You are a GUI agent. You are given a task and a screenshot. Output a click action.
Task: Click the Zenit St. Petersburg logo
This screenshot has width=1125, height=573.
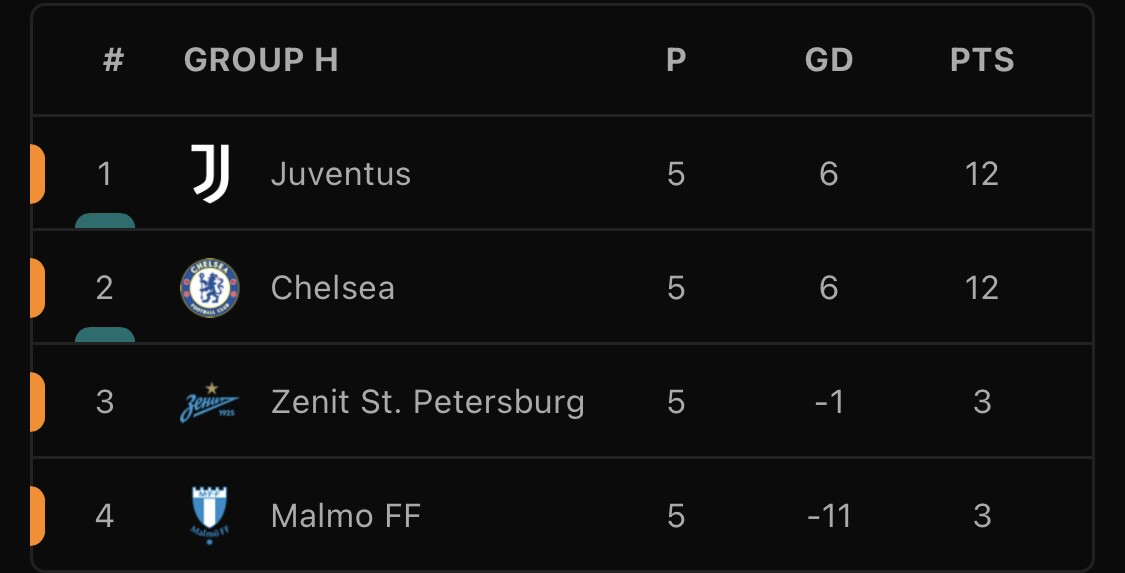coord(210,402)
